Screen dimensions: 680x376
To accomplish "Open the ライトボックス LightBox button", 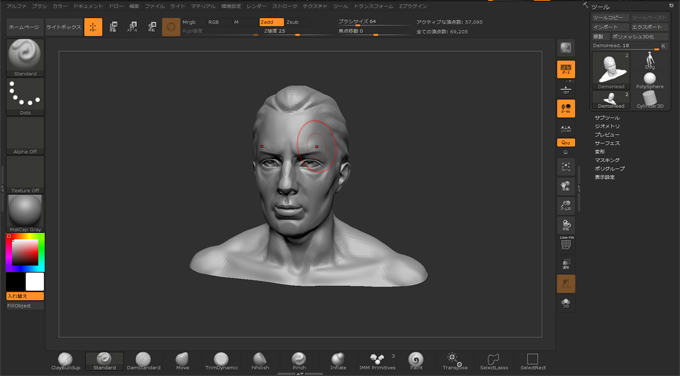I will [64, 27].
